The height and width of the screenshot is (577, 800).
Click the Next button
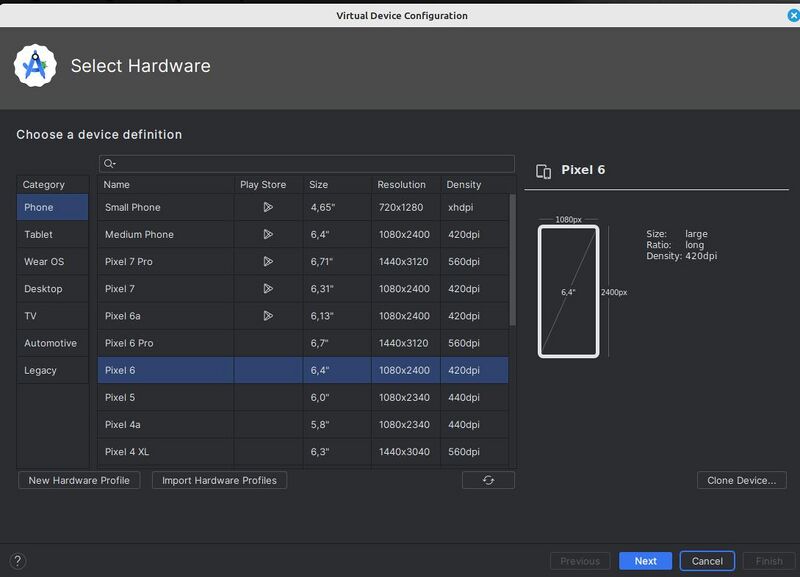pyautogui.click(x=645, y=561)
